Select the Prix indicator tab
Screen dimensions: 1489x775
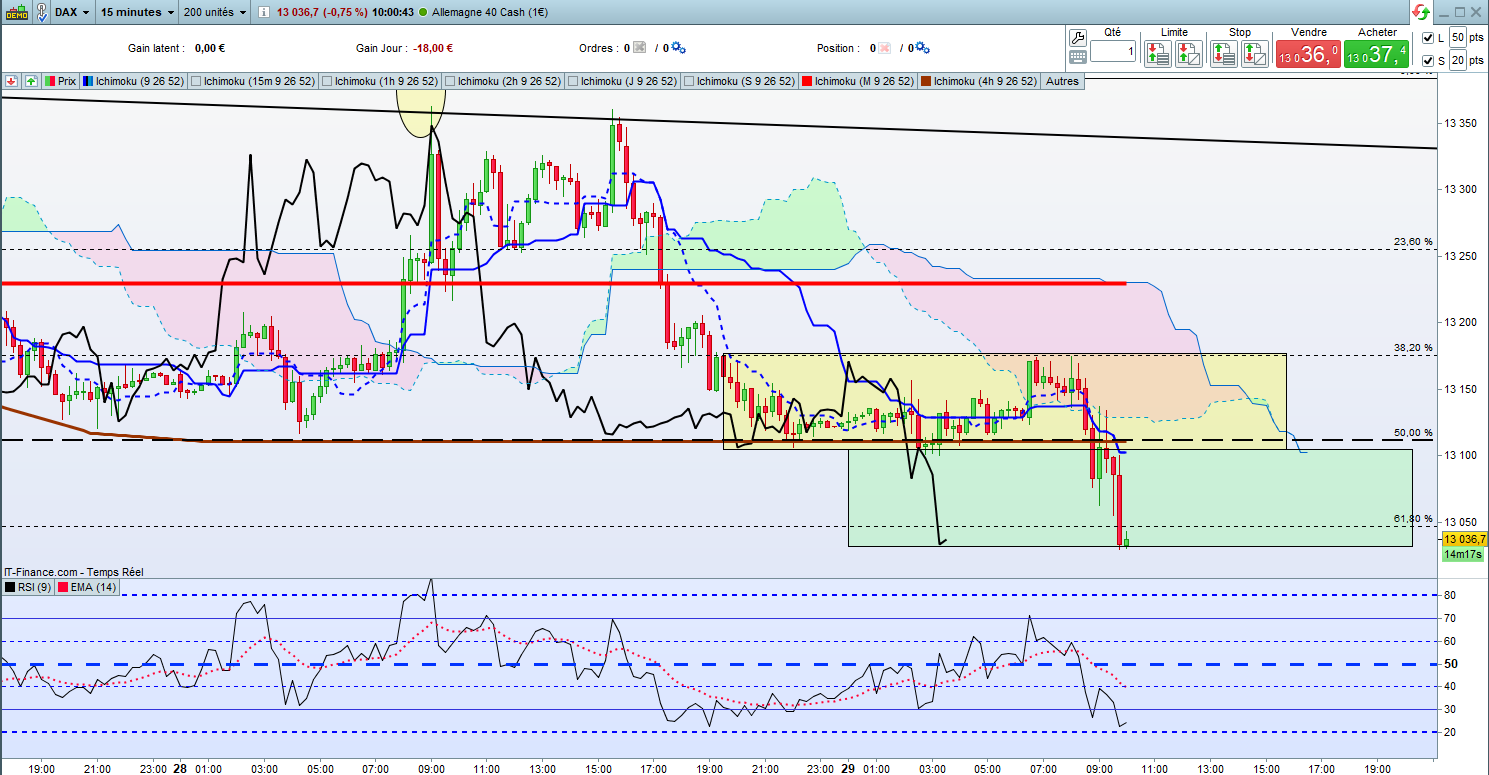(x=62, y=81)
